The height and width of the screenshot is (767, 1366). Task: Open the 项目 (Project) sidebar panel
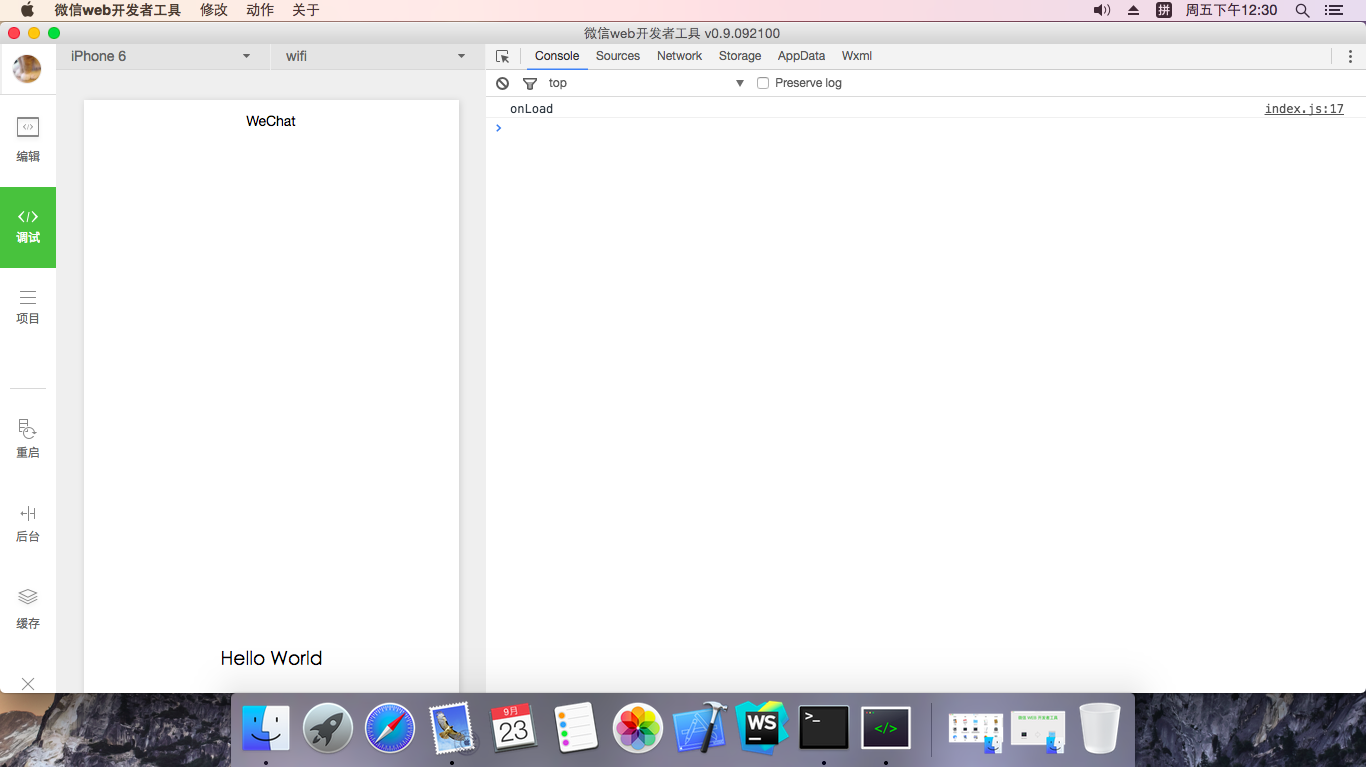pyautogui.click(x=28, y=307)
